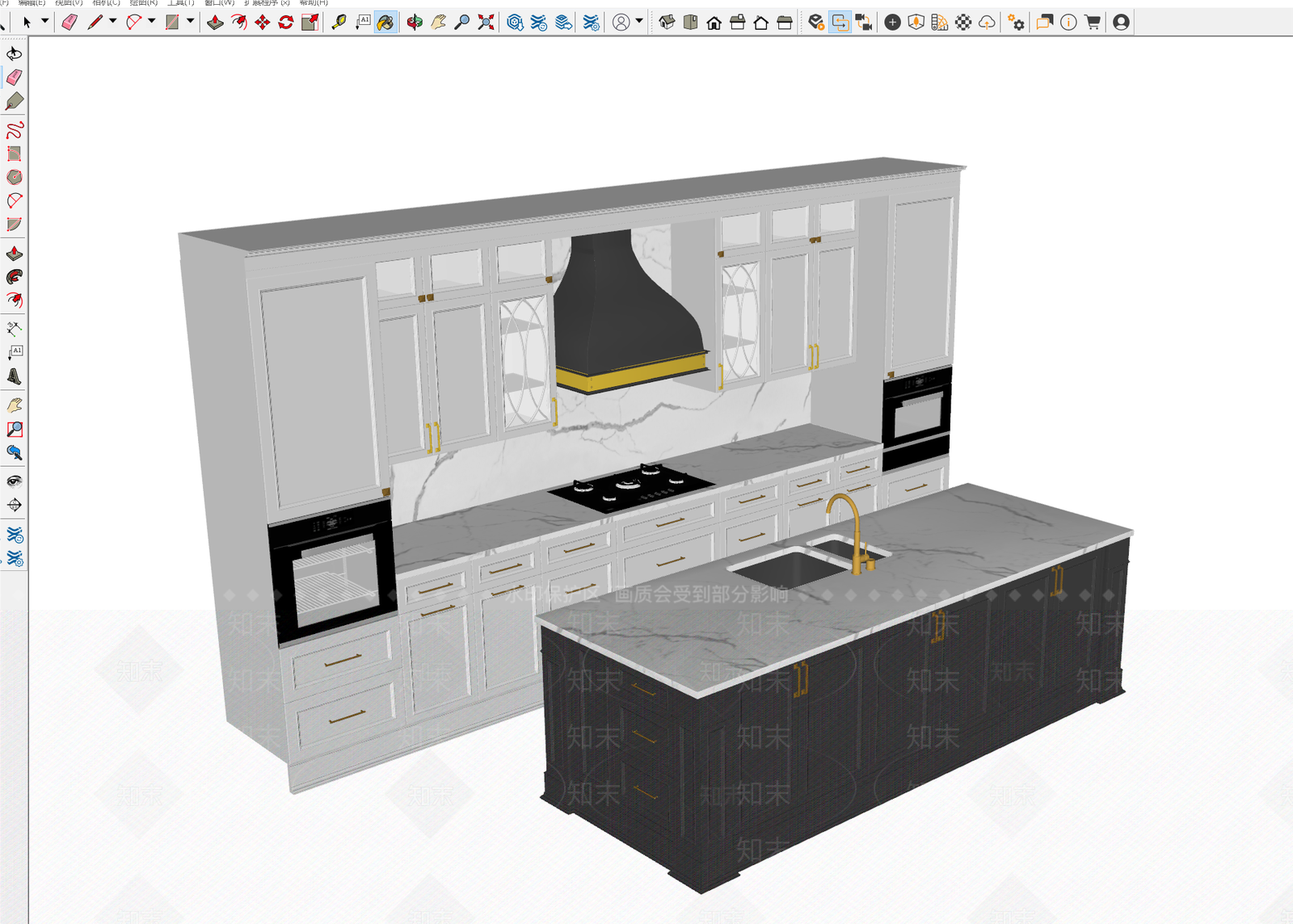Click the gold faucet on island
This screenshot has height=924, width=1293.
click(x=851, y=533)
